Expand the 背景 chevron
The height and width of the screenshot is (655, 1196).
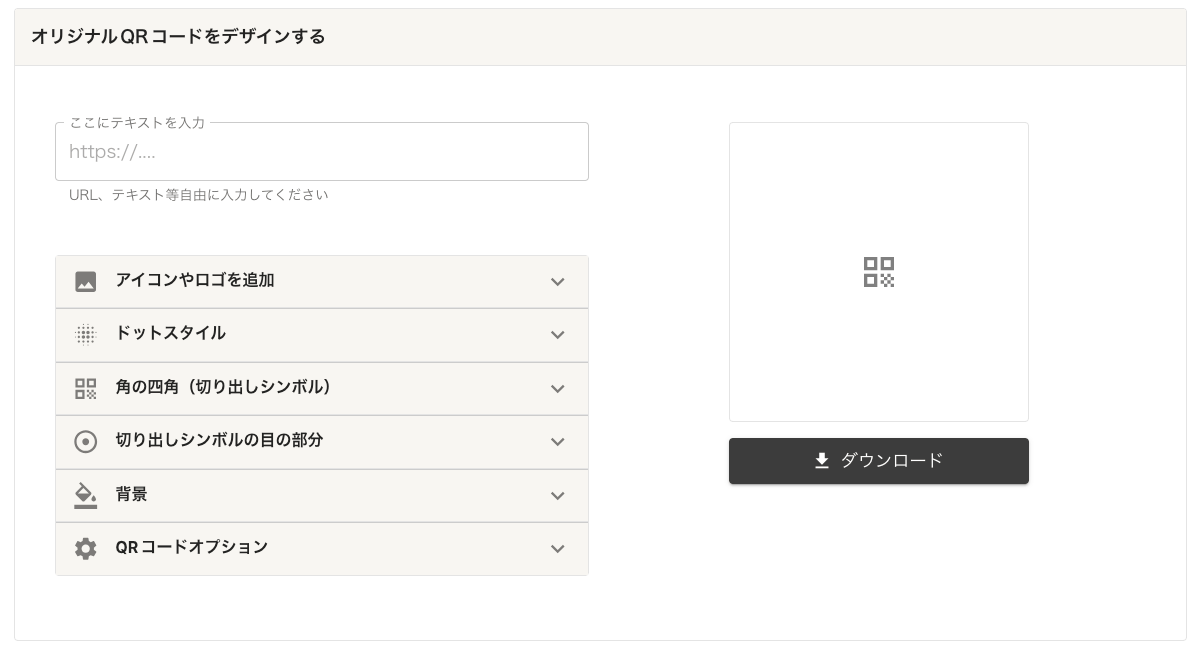pyautogui.click(x=558, y=495)
